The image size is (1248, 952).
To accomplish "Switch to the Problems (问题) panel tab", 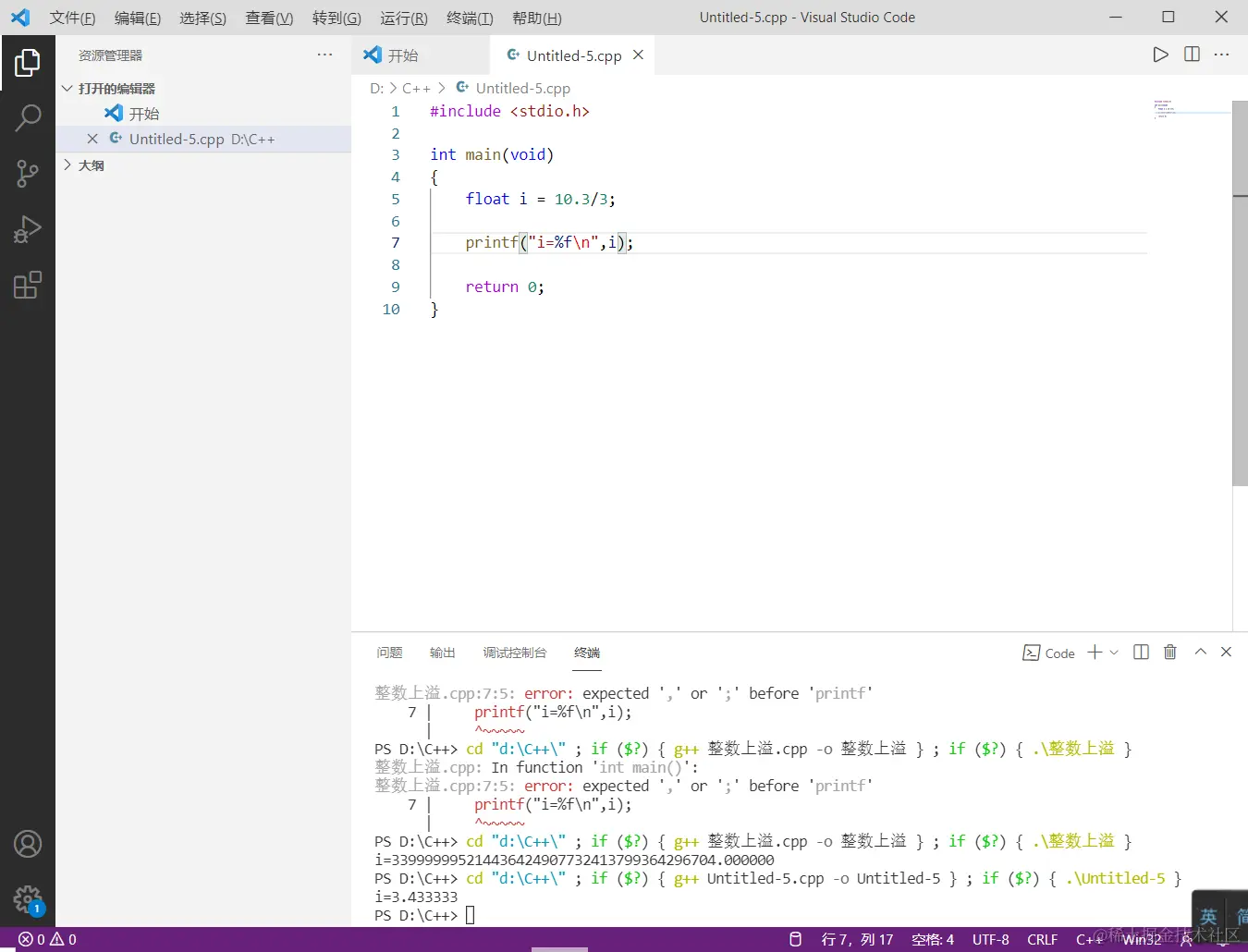I will (389, 653).
